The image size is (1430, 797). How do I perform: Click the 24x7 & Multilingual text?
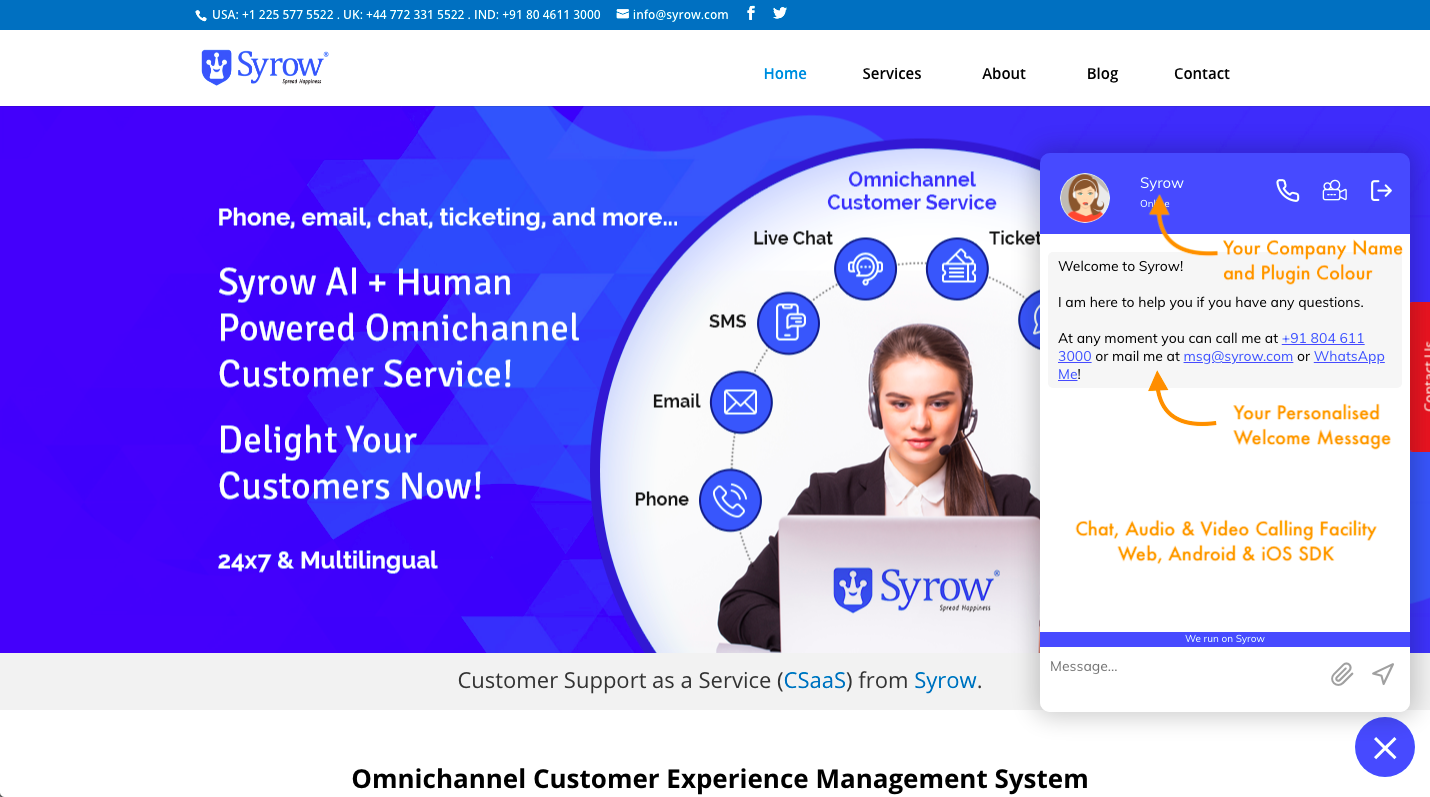pyautogui.click(x=328, y=560)
